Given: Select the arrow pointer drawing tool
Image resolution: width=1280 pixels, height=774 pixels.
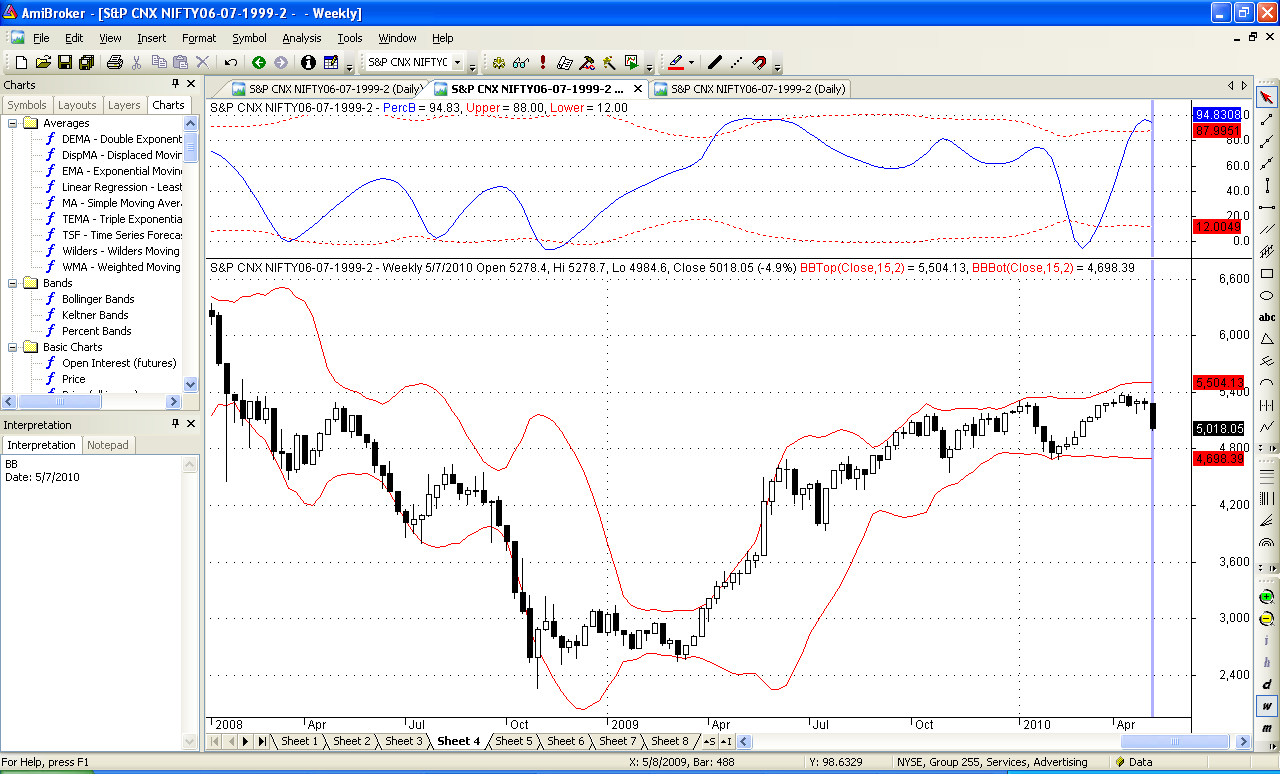Looking at the screenshot, I should [x=1267, y=97].
